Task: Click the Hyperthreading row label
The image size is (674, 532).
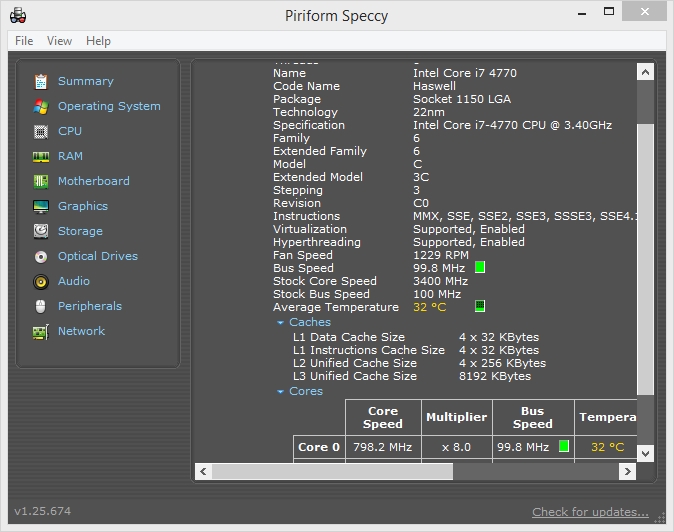Action: point(317,242)
